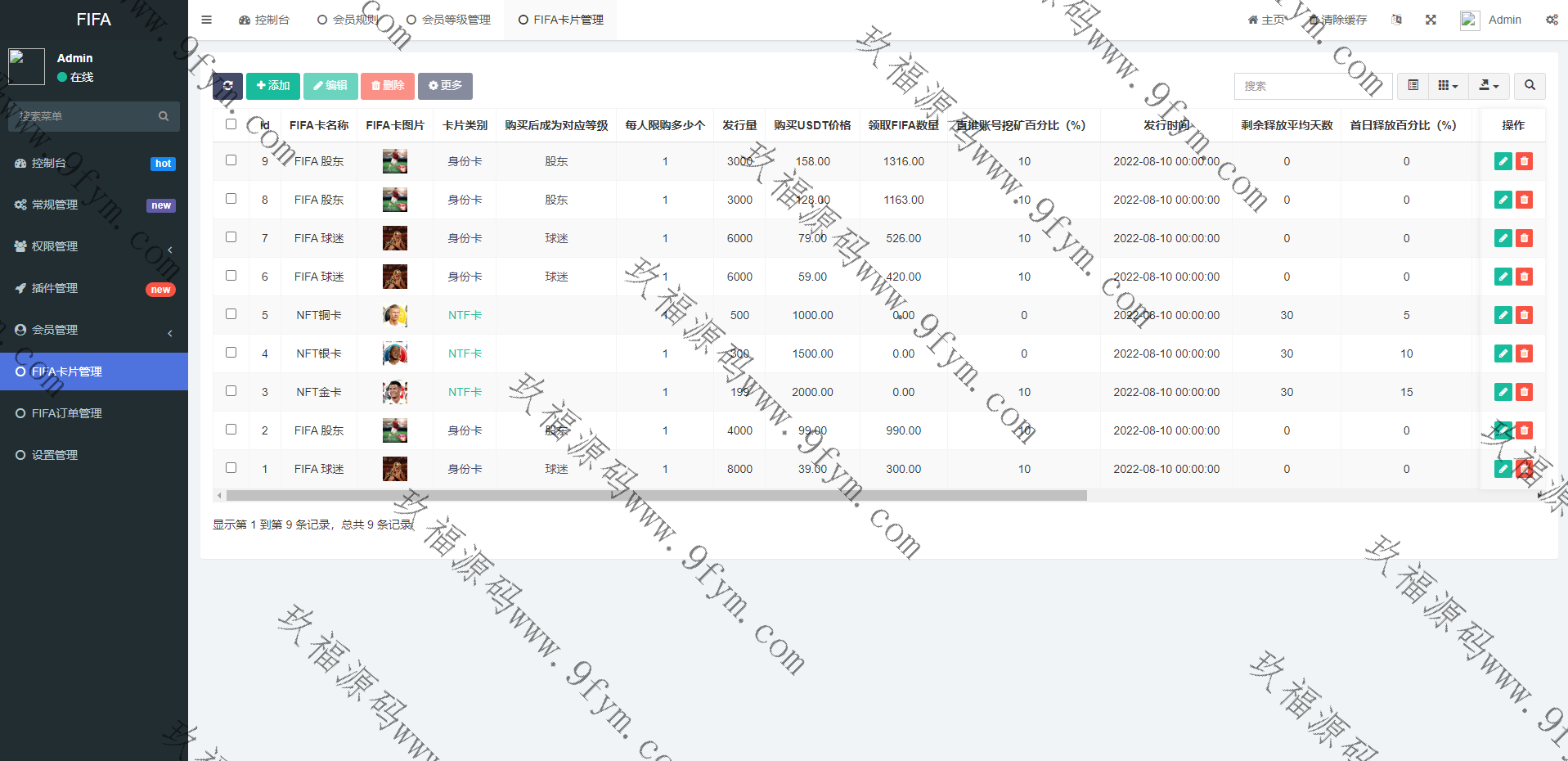The image size is (1568, 761).
Task: Click the green 添加 button
Action: click(x=273, y=86)
